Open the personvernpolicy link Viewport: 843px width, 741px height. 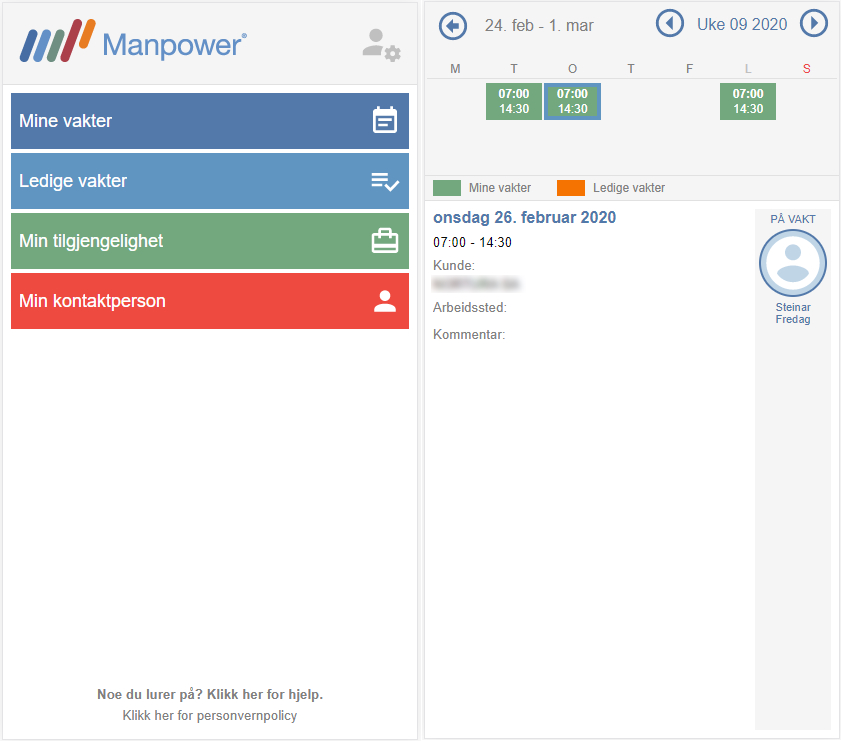coord(210,716)
